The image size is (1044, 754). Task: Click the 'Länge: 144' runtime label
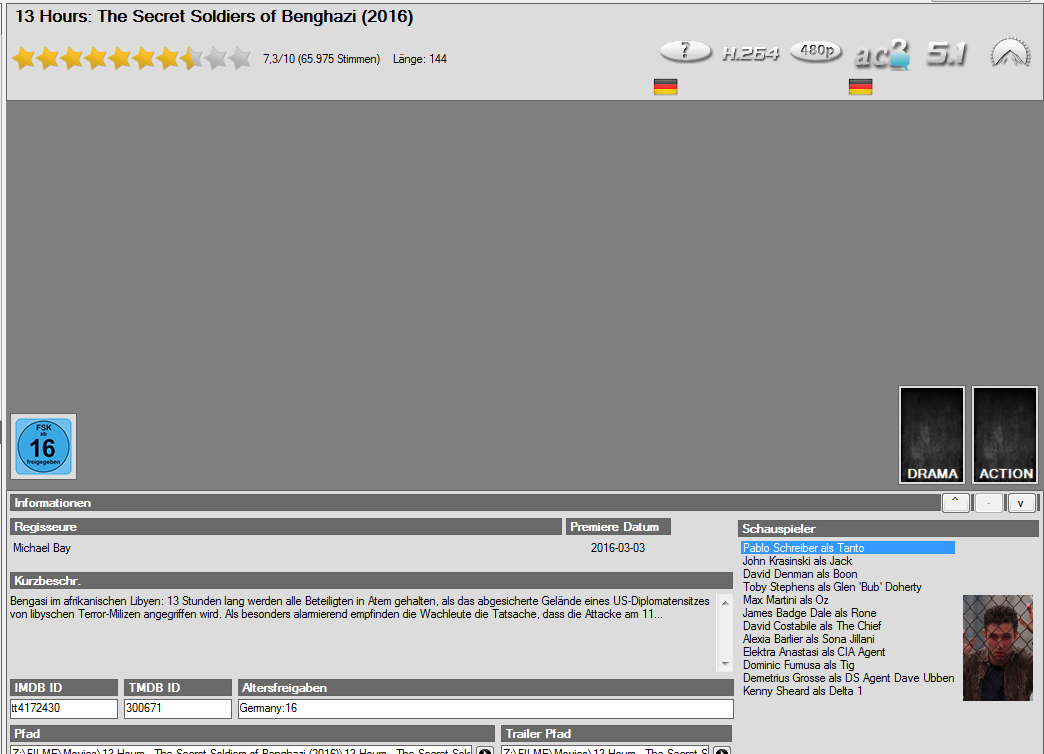(419, 59)
